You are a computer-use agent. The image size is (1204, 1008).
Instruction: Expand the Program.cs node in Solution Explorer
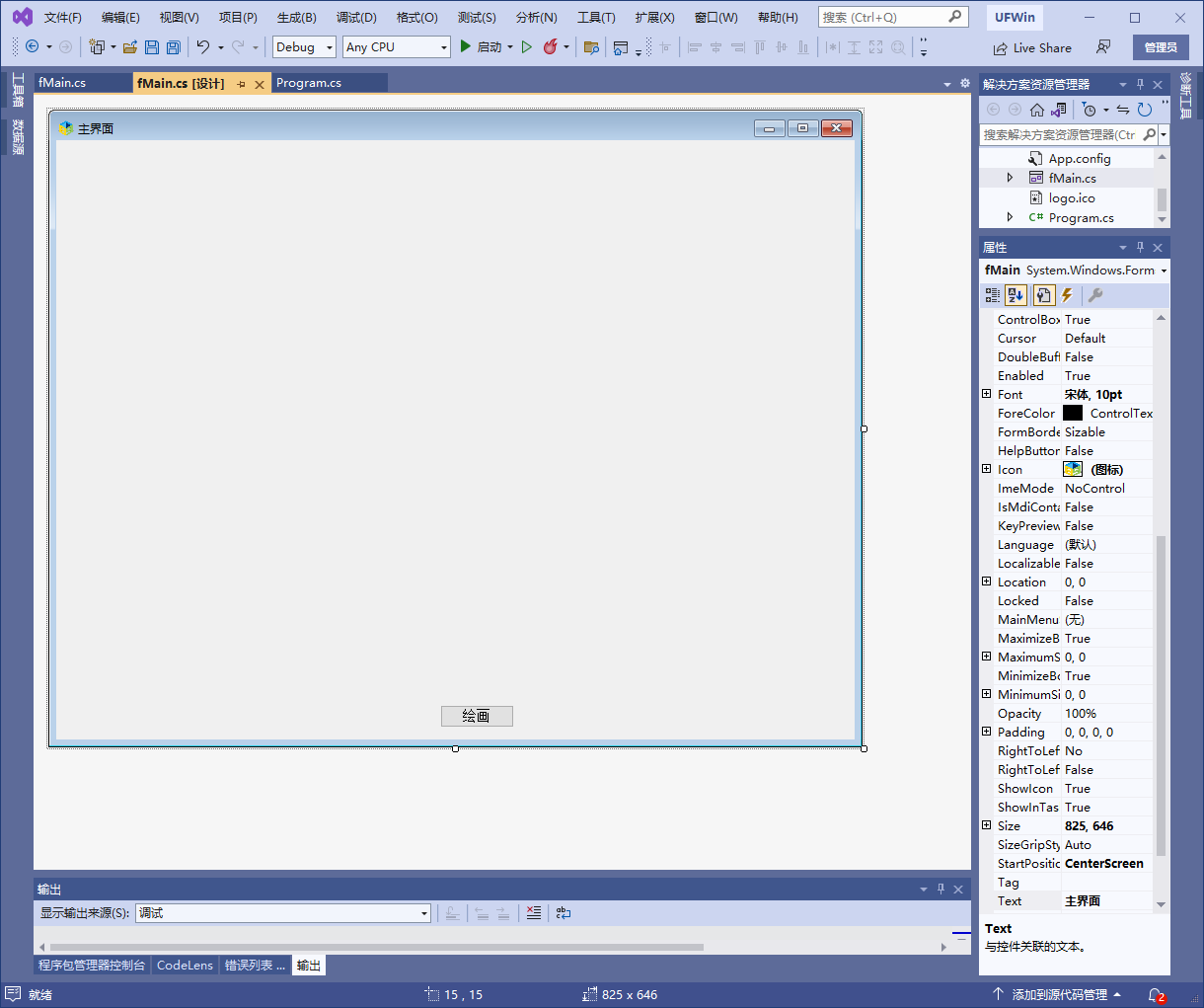coord(1010,217)
